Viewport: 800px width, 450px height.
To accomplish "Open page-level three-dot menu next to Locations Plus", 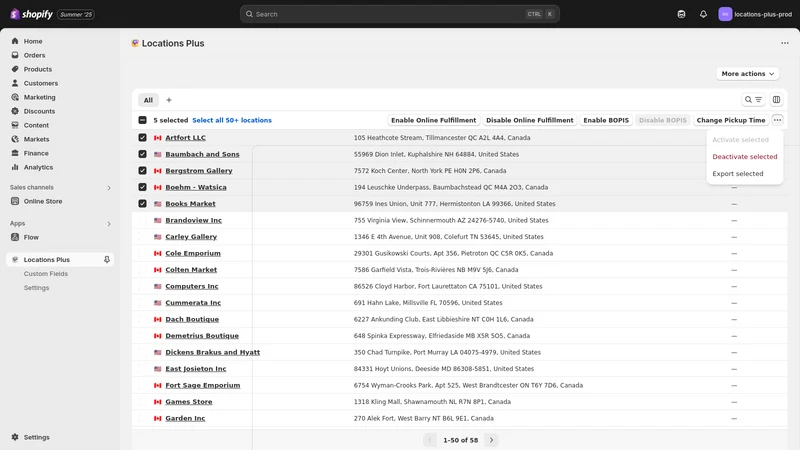I will [x=785, y=43].
